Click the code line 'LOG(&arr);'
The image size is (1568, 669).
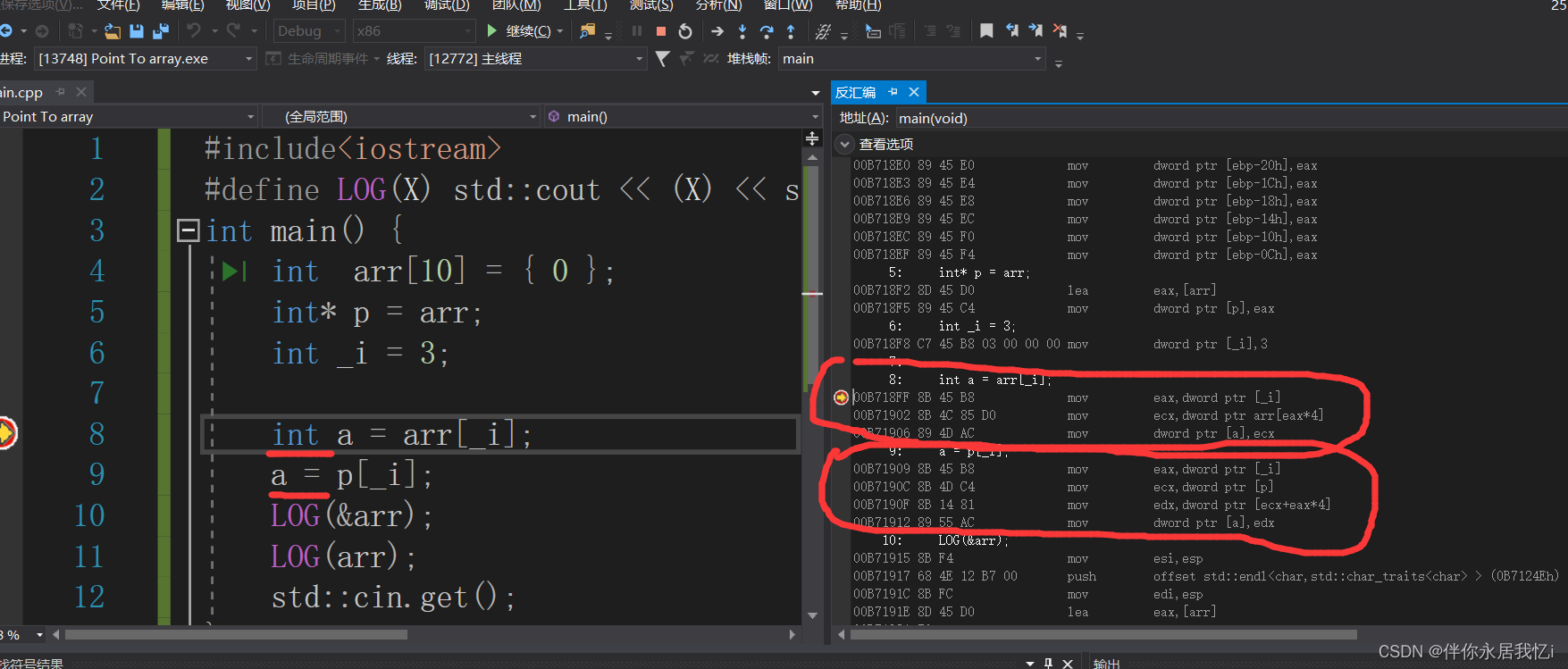[x=352, y=516]
